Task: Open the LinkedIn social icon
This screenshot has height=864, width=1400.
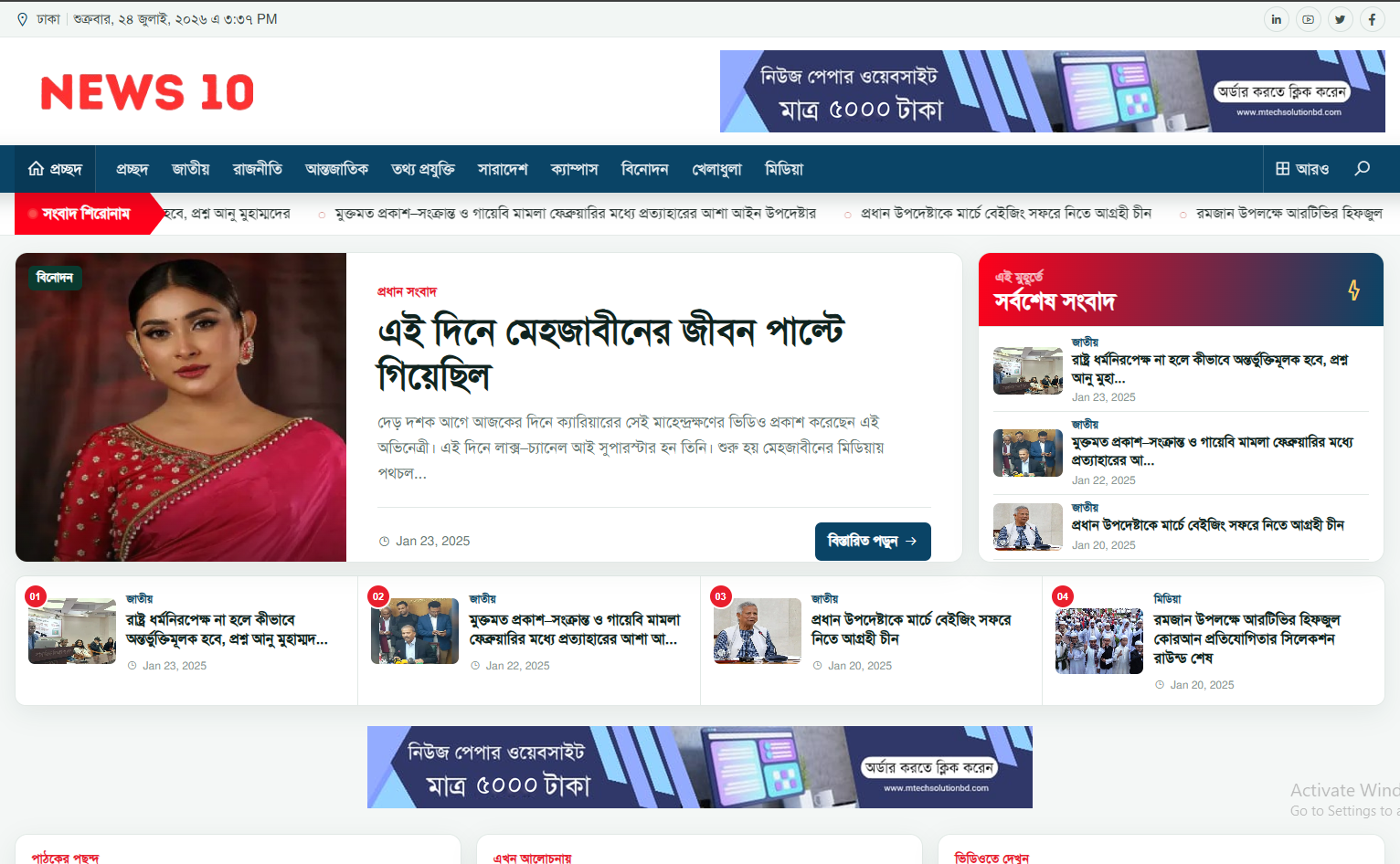Action: click(1277, 19)
